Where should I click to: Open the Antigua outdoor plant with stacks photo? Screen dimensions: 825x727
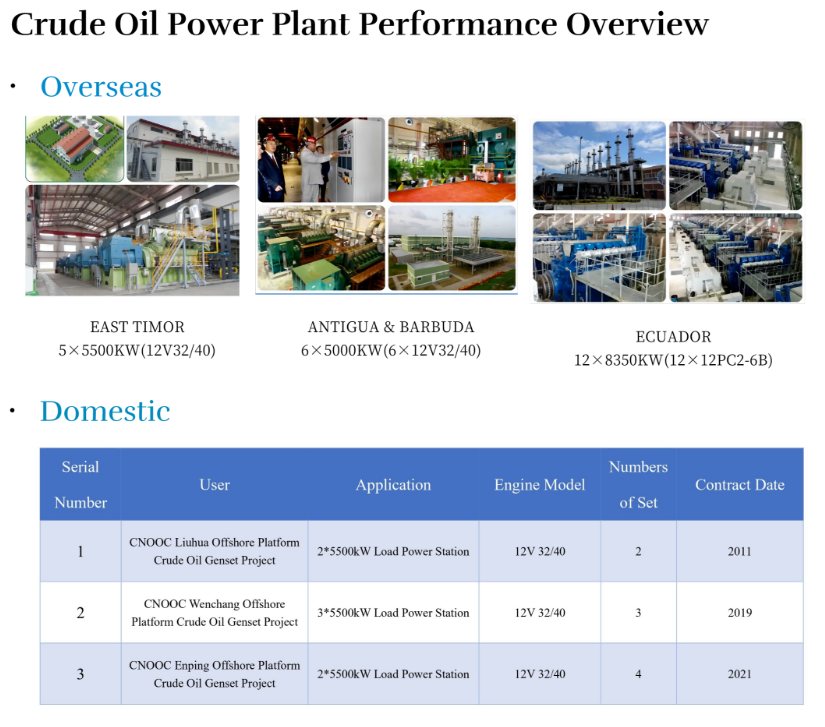point(452,248)
